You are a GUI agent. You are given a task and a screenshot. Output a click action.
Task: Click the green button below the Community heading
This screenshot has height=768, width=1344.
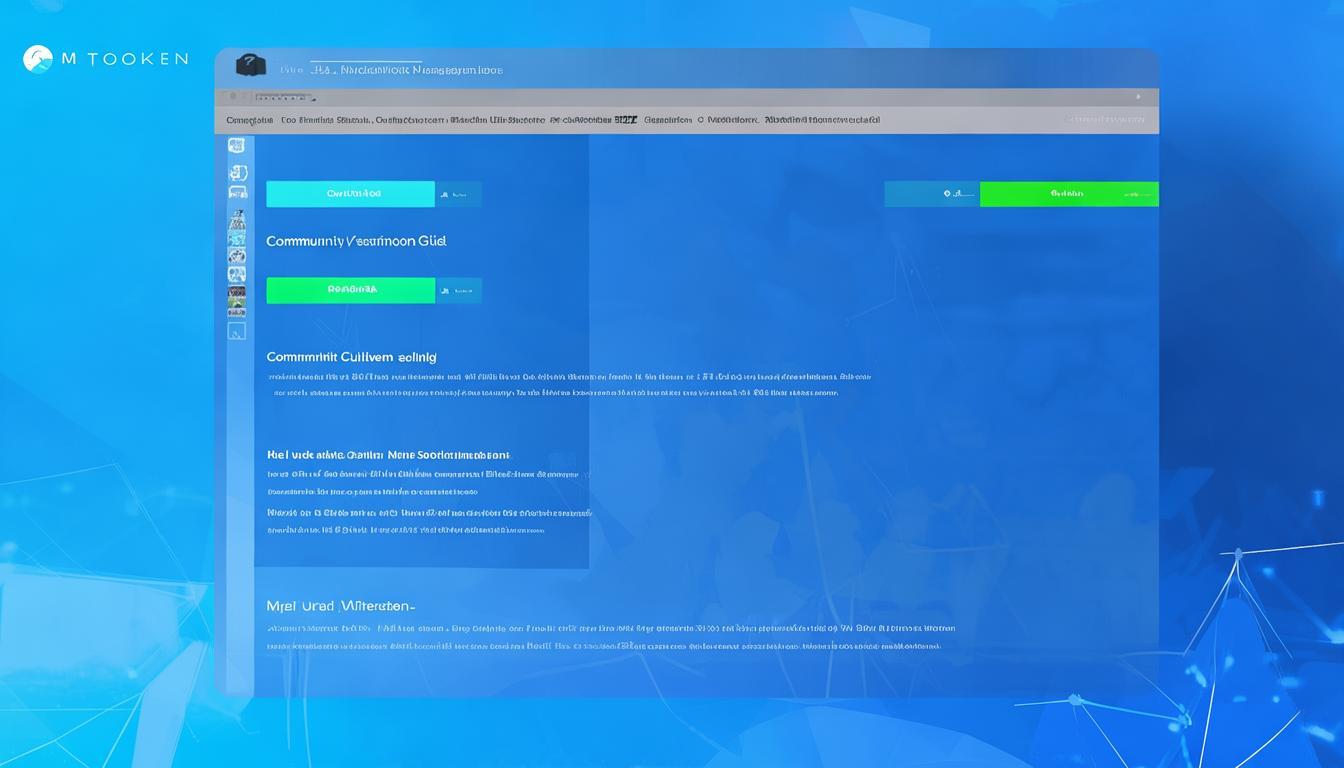[x=350, y=290]
